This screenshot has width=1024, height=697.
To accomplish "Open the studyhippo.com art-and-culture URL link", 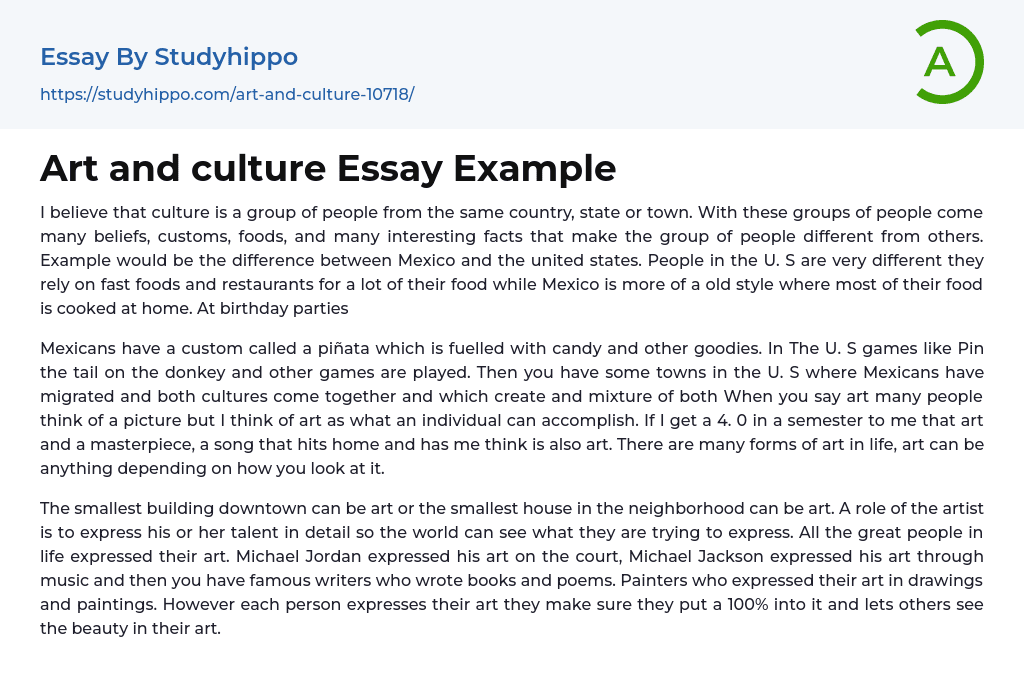I will coord(227,94).
